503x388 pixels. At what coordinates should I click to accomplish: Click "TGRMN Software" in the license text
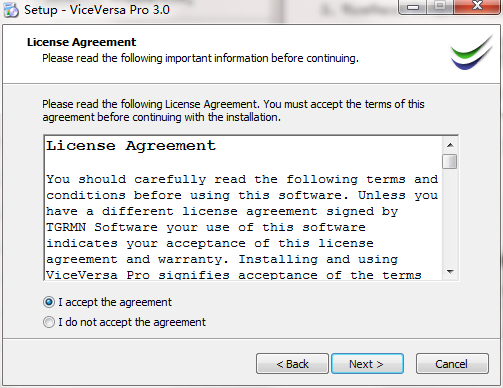pyautogui.click(x=102, y=227)
